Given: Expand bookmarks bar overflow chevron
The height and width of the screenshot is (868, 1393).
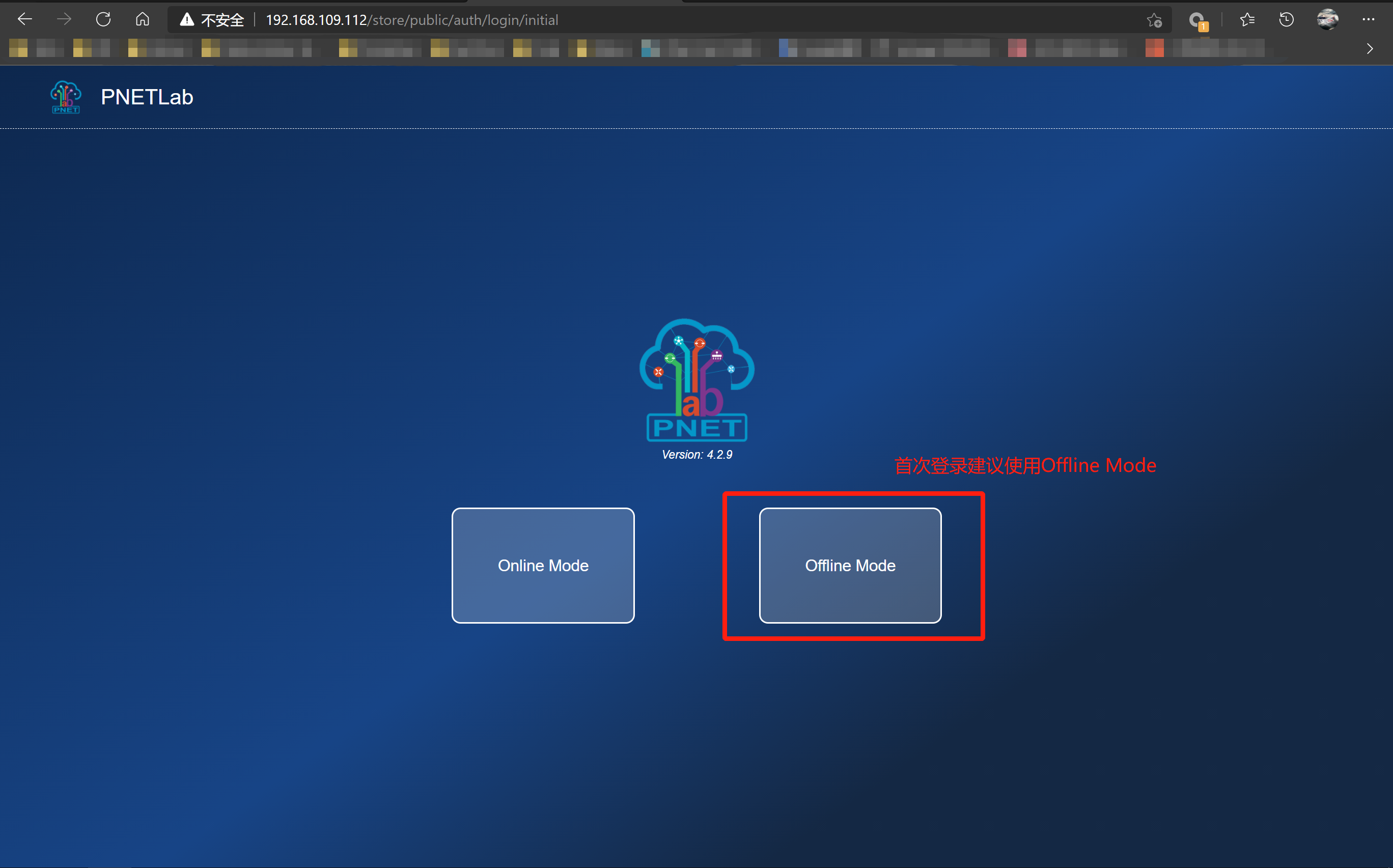Looking at the screenshot, I should click(x=1370, y=49).
